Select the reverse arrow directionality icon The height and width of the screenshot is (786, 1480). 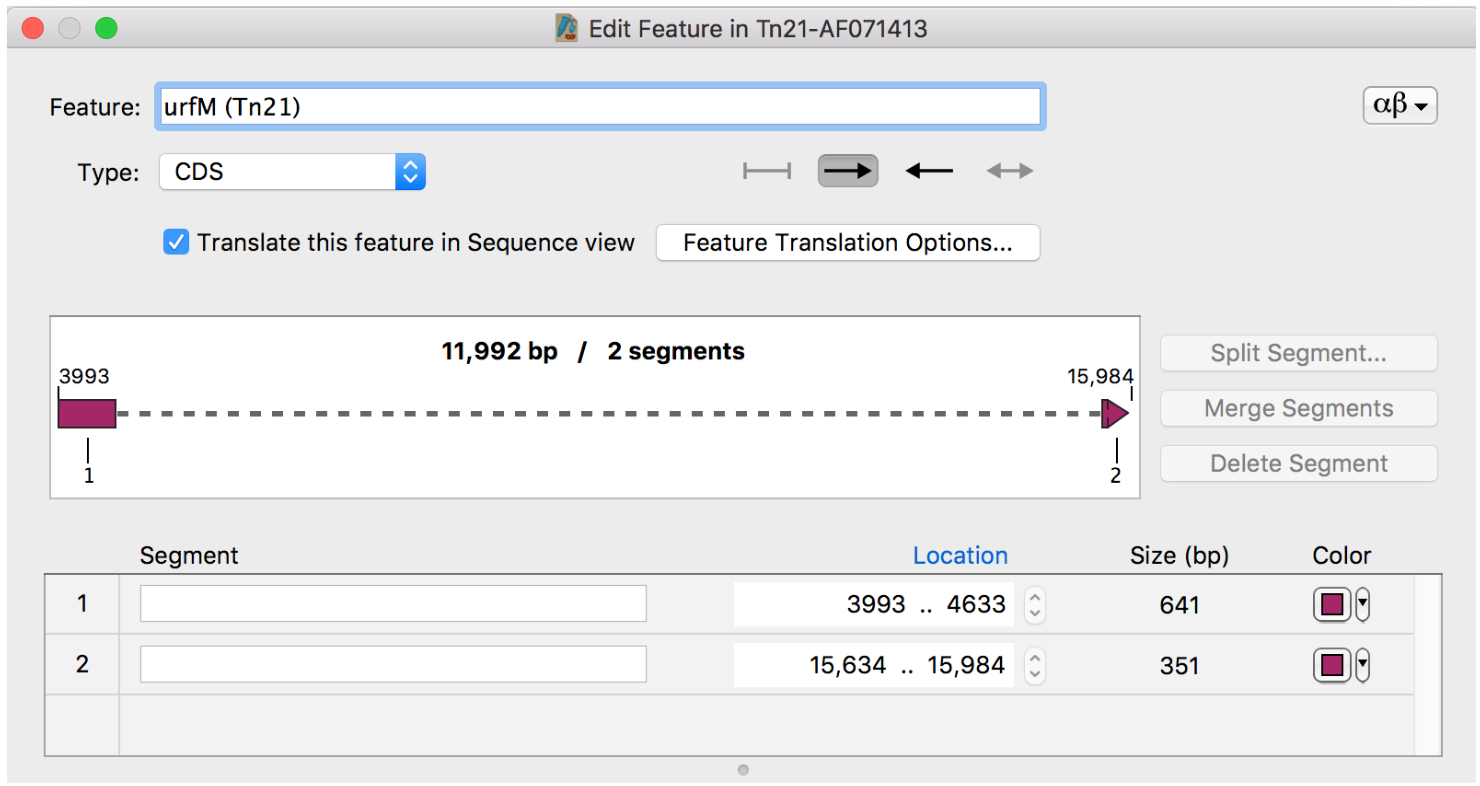point(929,172)
